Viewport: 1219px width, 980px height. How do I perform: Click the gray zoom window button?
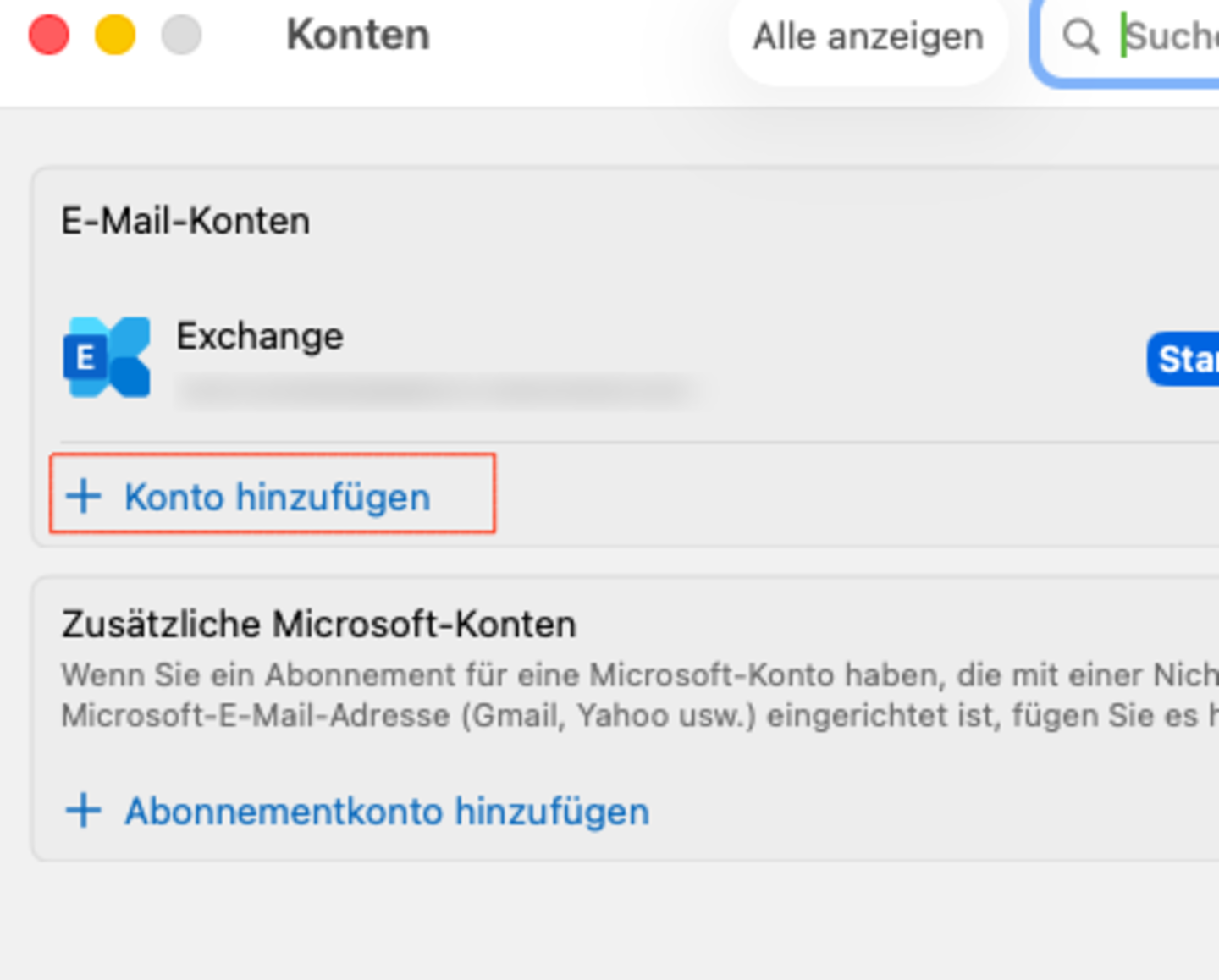[181, 36]
